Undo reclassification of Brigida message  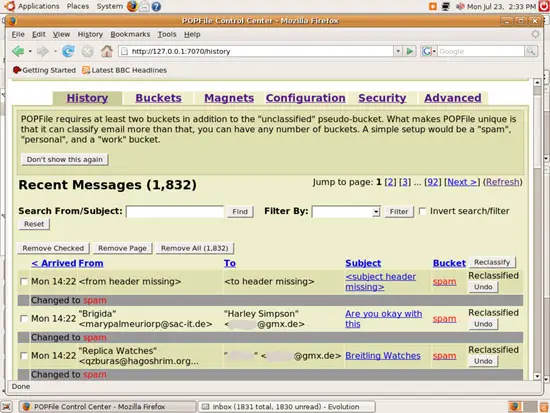pyautogui.click(x=483, y=324)
